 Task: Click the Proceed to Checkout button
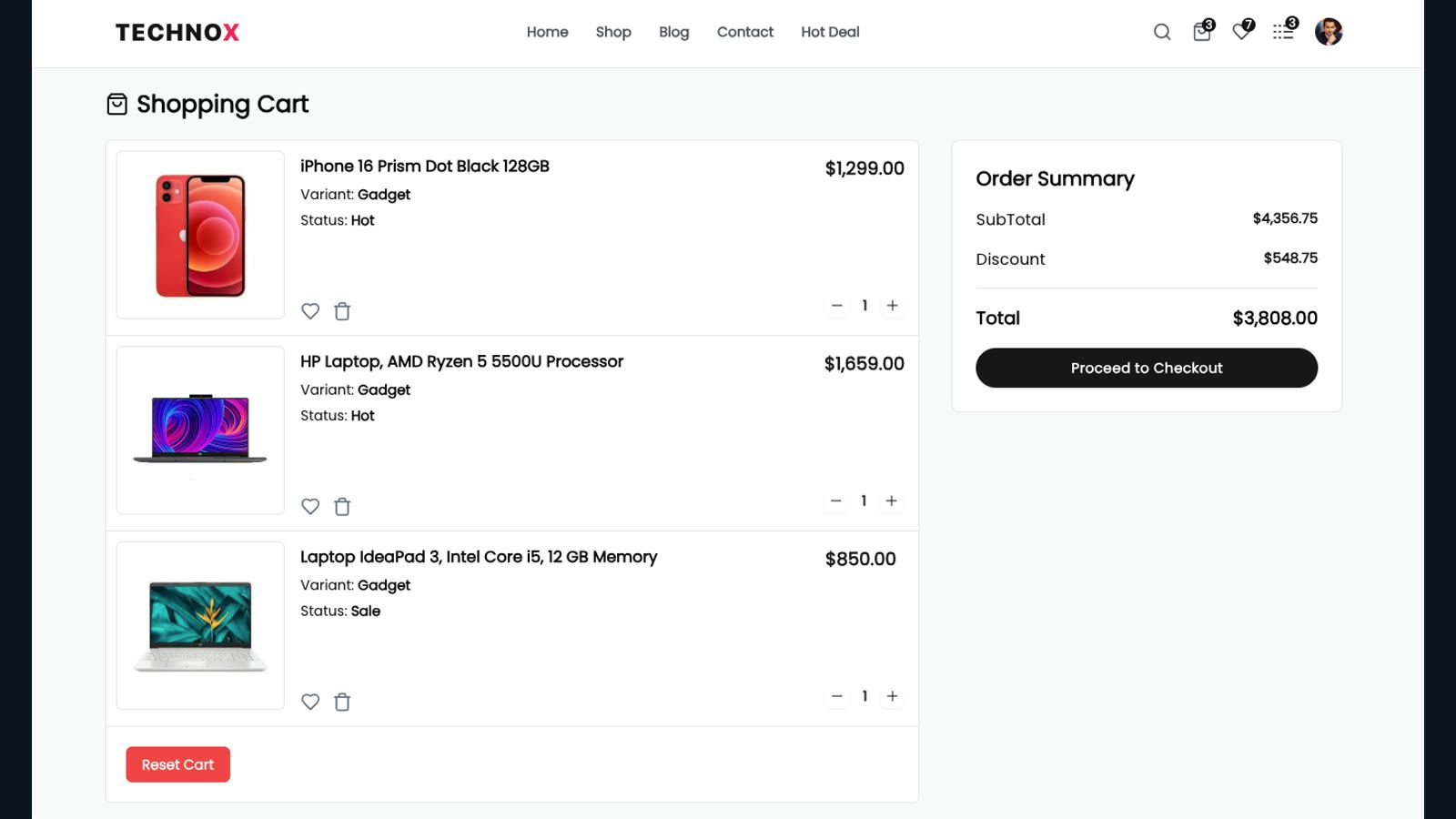[1147, 368]
